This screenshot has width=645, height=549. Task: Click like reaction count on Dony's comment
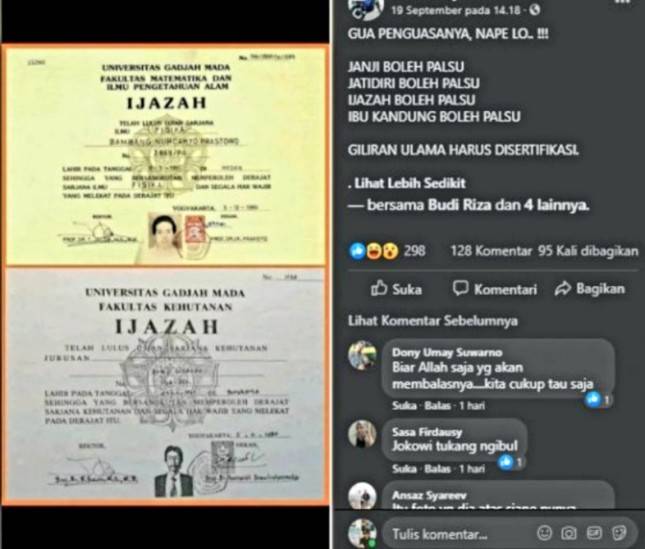599,399
